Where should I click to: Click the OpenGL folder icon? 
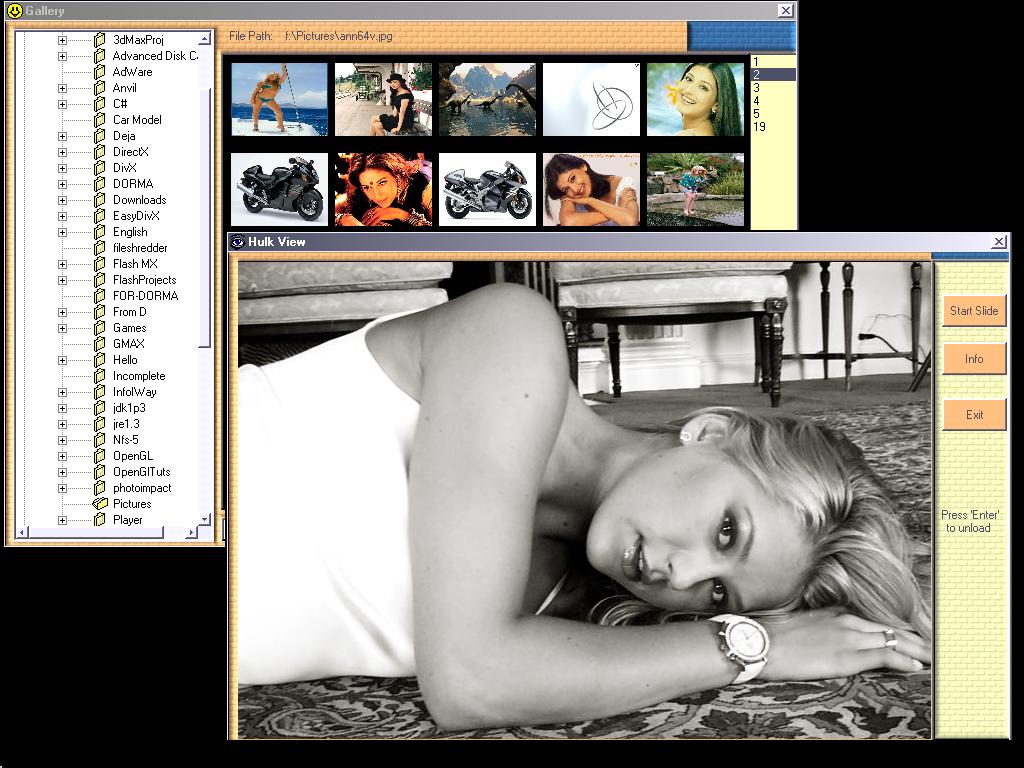(x=100, y=456)
